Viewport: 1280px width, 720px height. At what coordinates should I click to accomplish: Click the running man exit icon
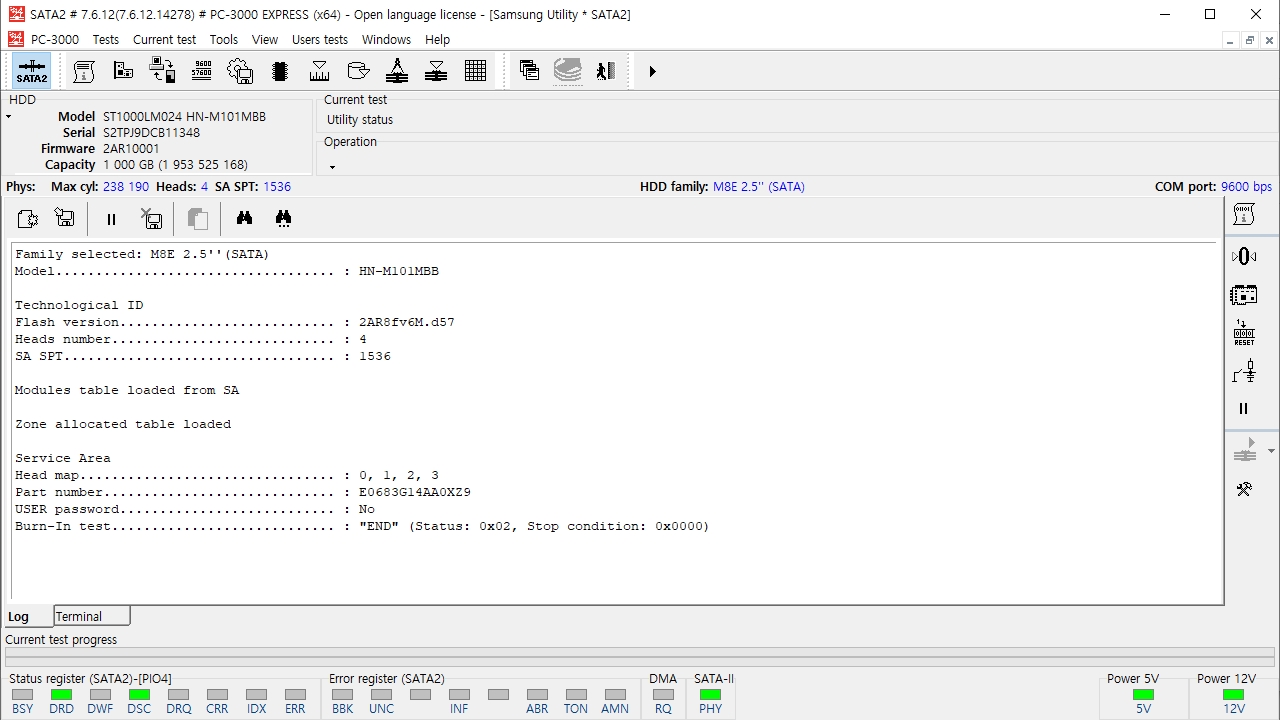(606, 71)
